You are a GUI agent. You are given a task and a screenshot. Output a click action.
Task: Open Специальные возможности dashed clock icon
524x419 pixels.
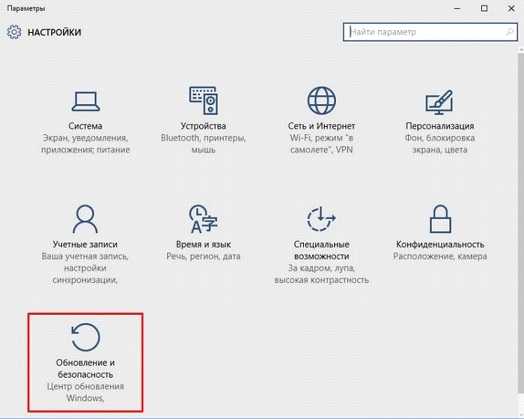(321, 219)
